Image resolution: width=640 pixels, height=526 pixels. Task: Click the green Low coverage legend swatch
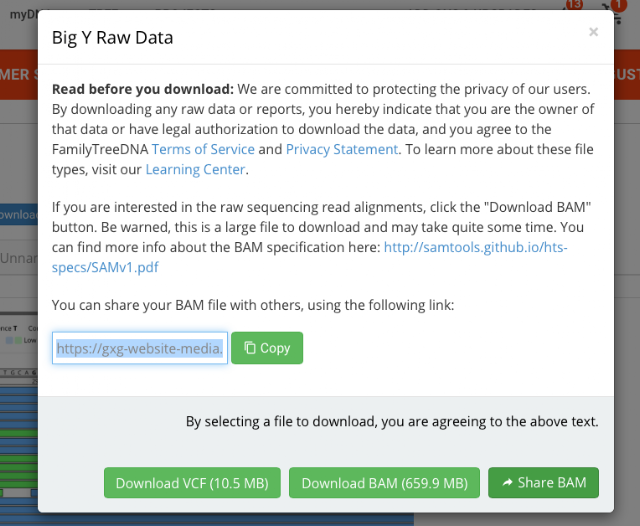pos(18,340)
